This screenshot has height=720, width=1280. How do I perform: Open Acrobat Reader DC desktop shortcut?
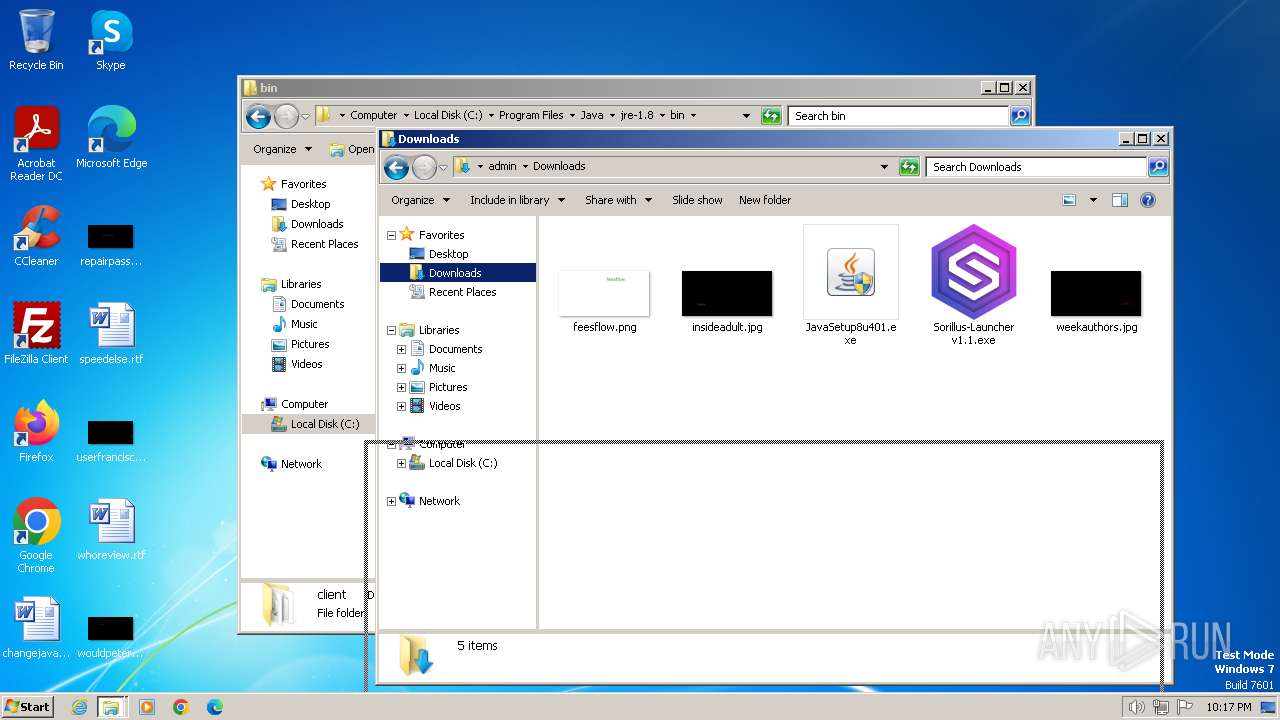pyautogui.click(x=36, y=144)
